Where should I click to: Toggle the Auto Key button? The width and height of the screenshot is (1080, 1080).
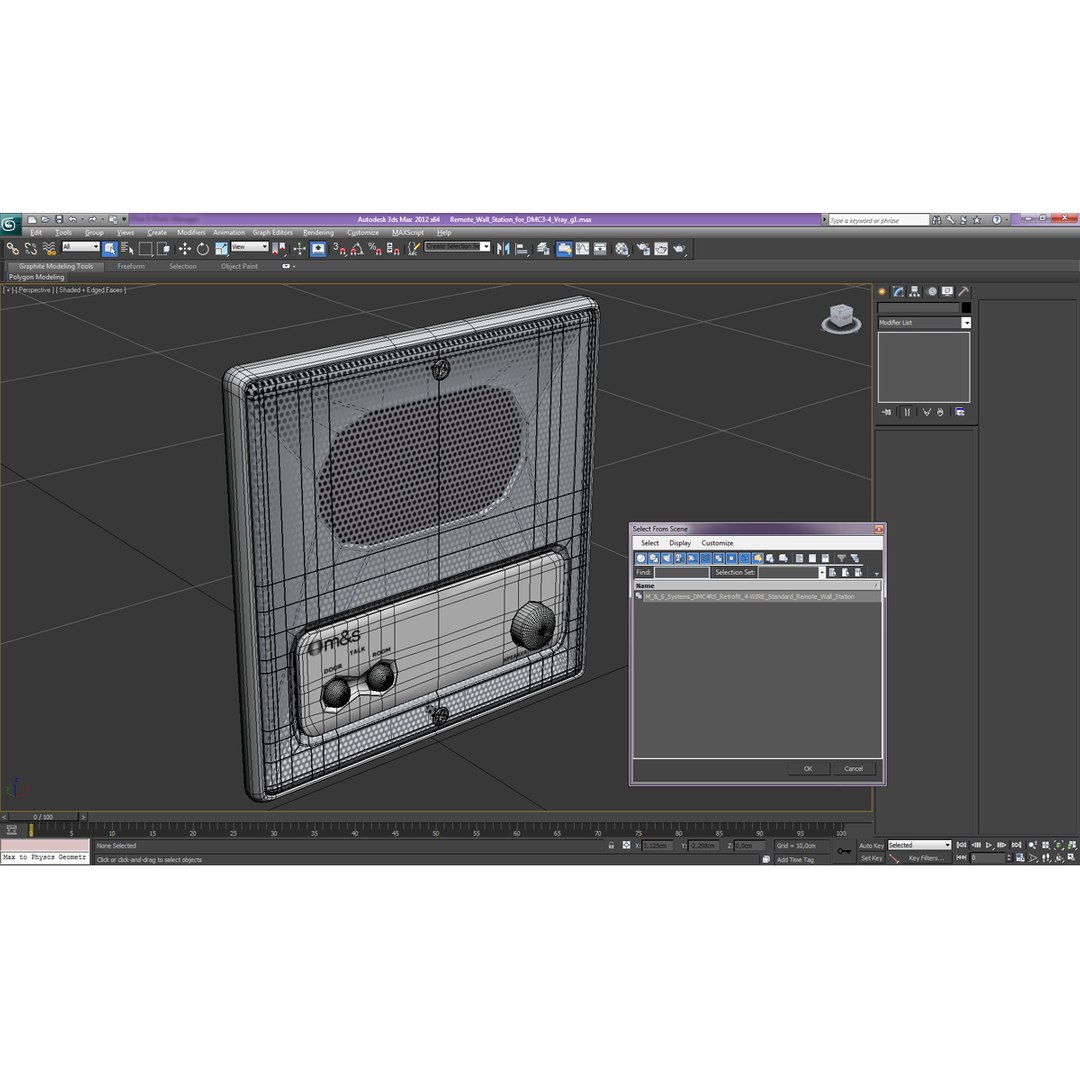tap(871, 845)
